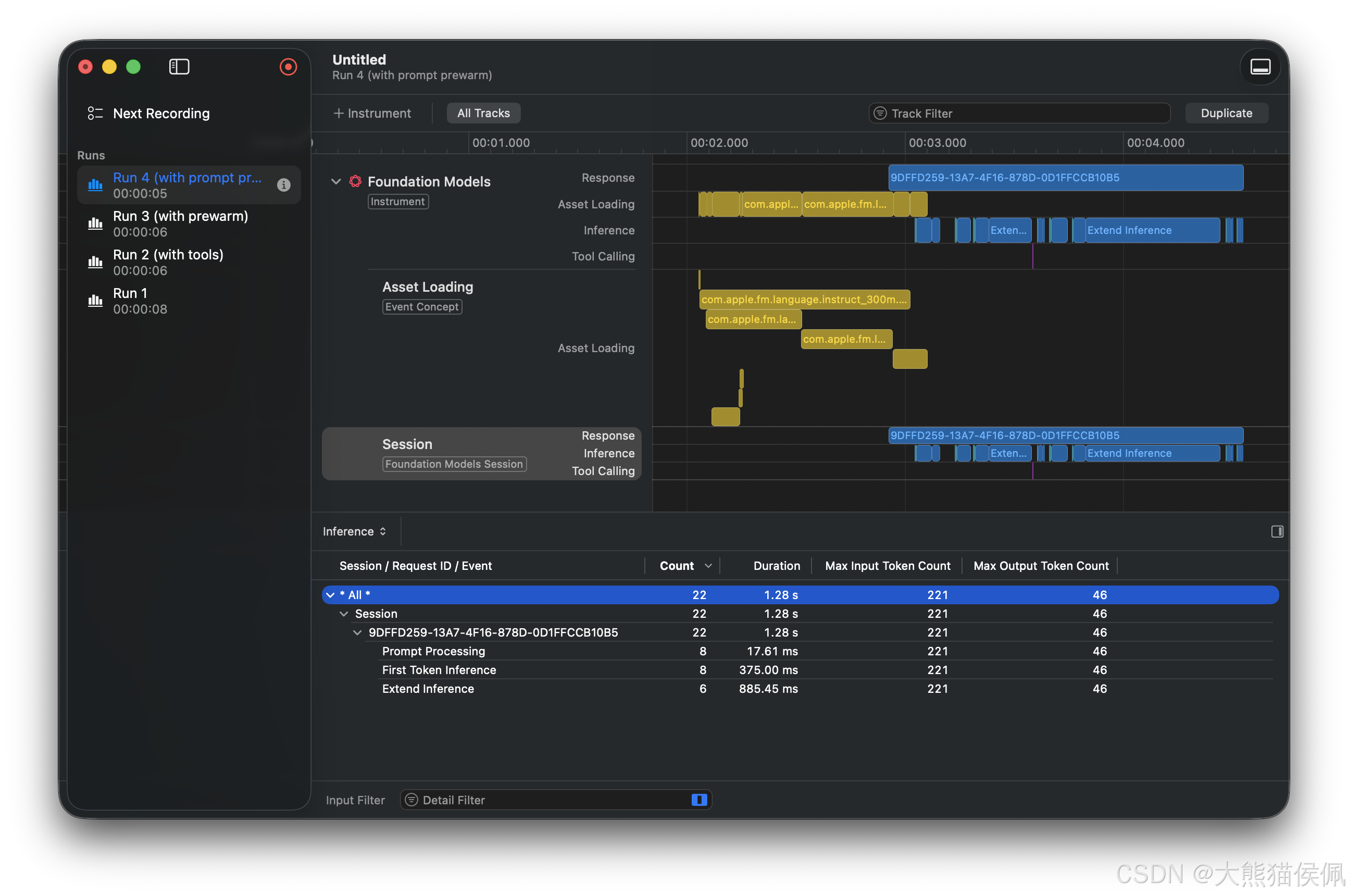Click the Next Recording options icon
1348x896 pixels.
(95, 113)
